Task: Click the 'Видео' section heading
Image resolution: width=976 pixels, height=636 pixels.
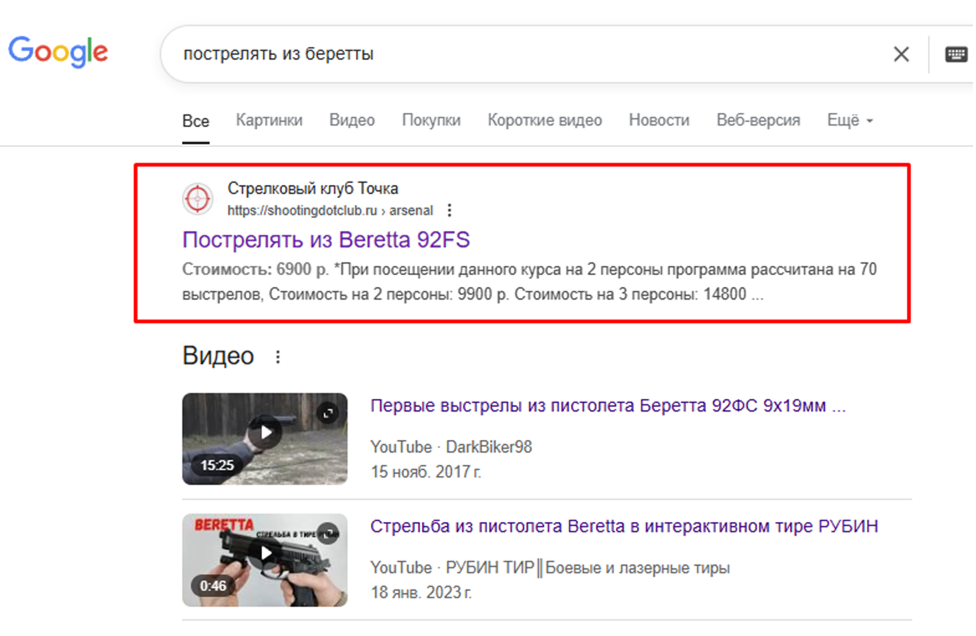Action: tap(218, 356)
